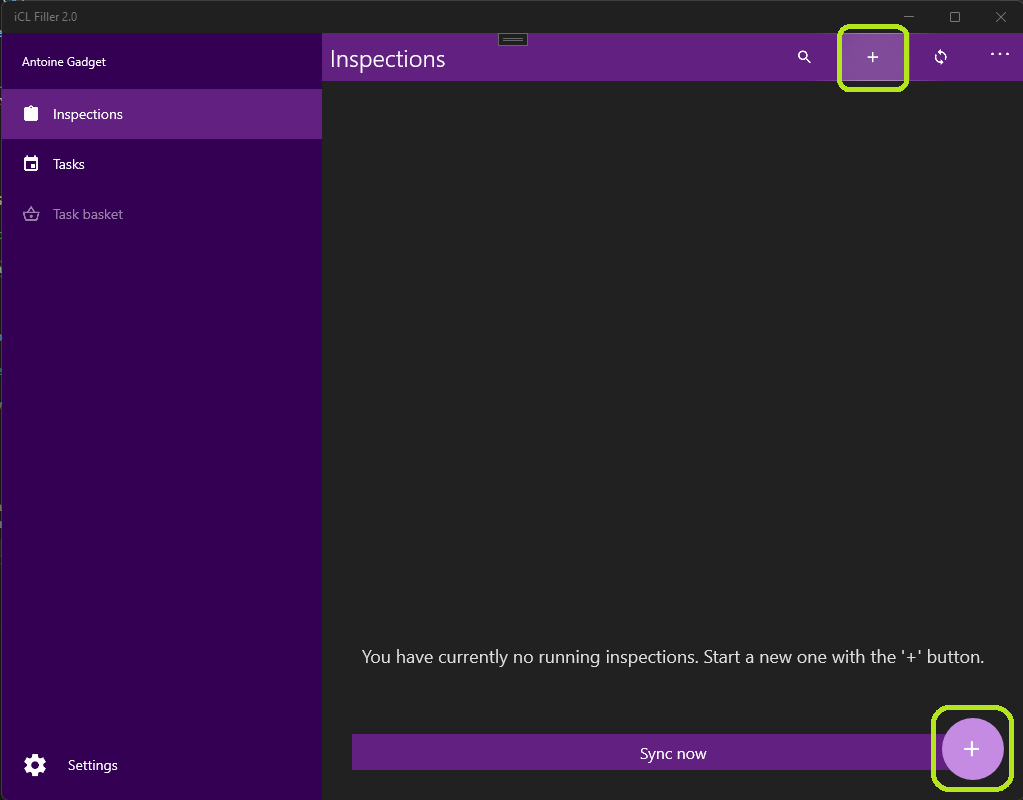Open Settings via the gear icon
The height and width of the screenshot is (800, 1023).
(x=35, y=765)
